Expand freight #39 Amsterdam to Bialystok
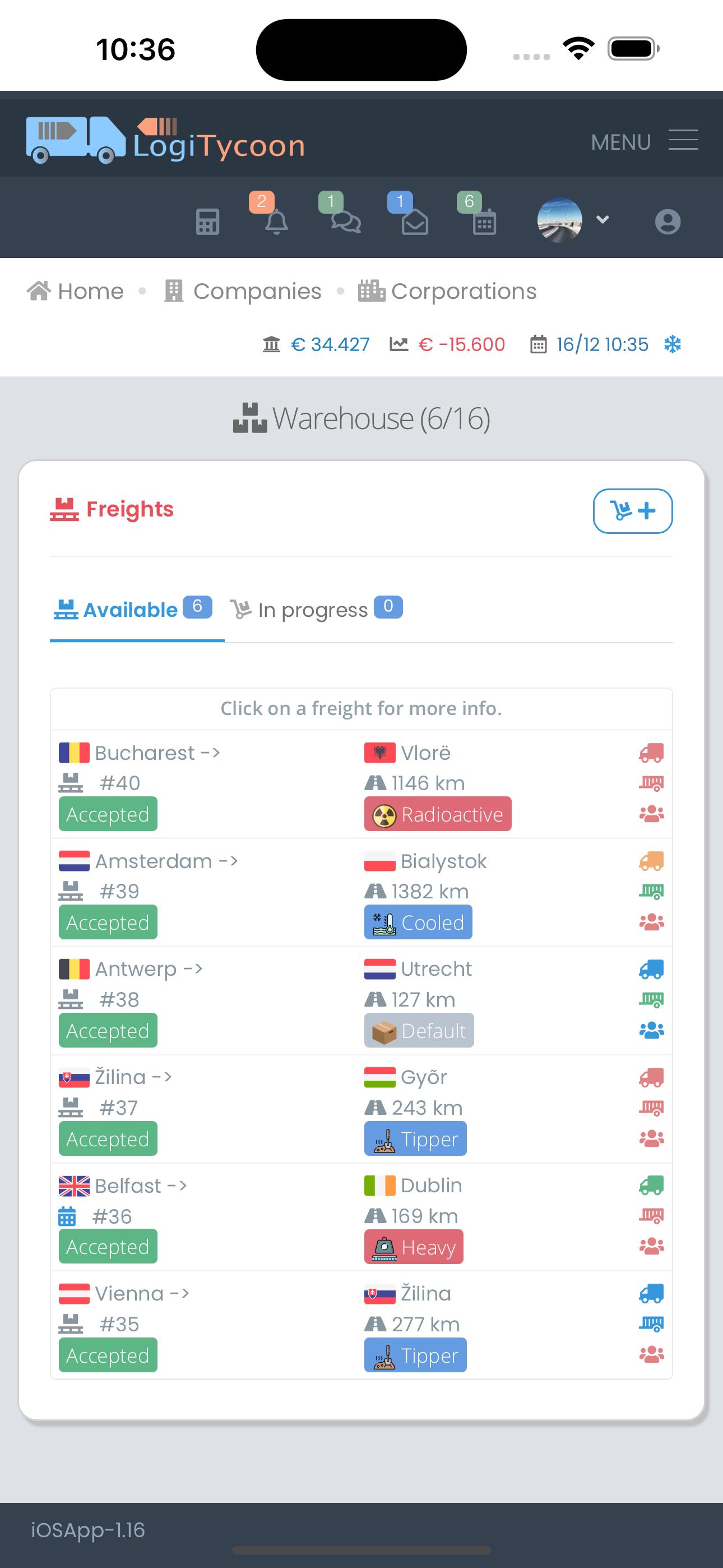This screenshot has width=723, height=1568. point(361,892)
